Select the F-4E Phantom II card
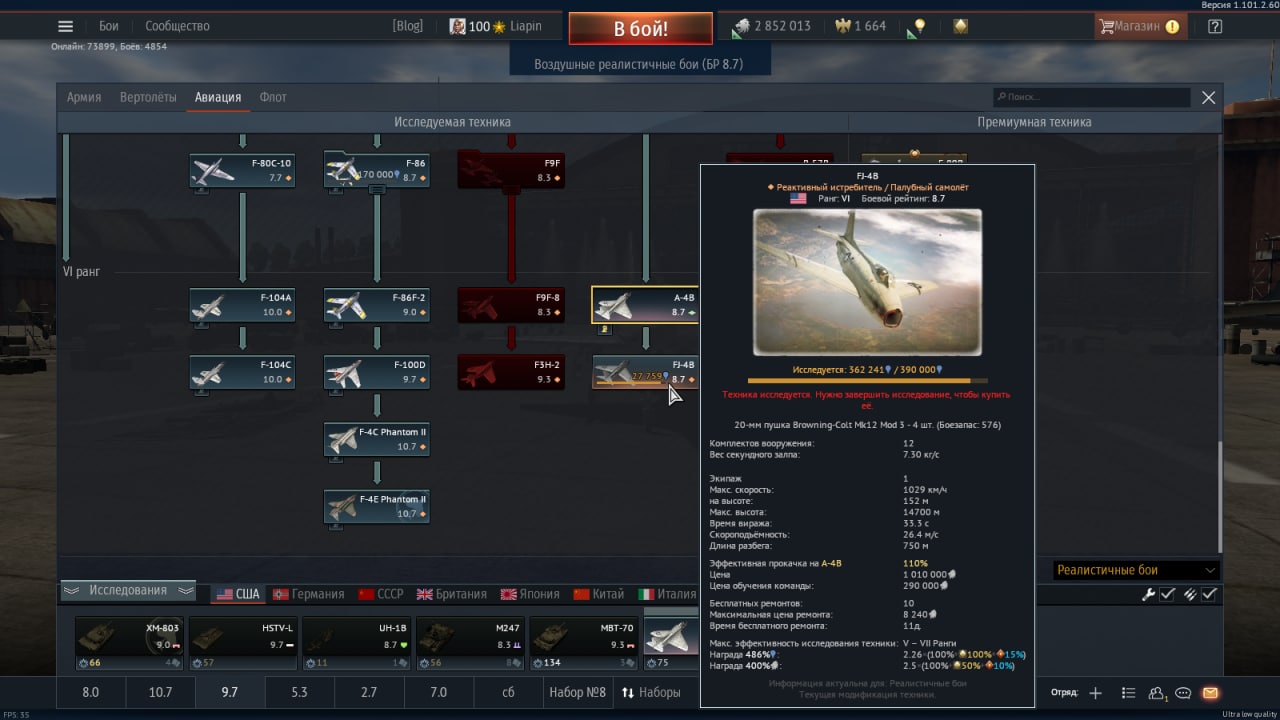 coord(376,506)
